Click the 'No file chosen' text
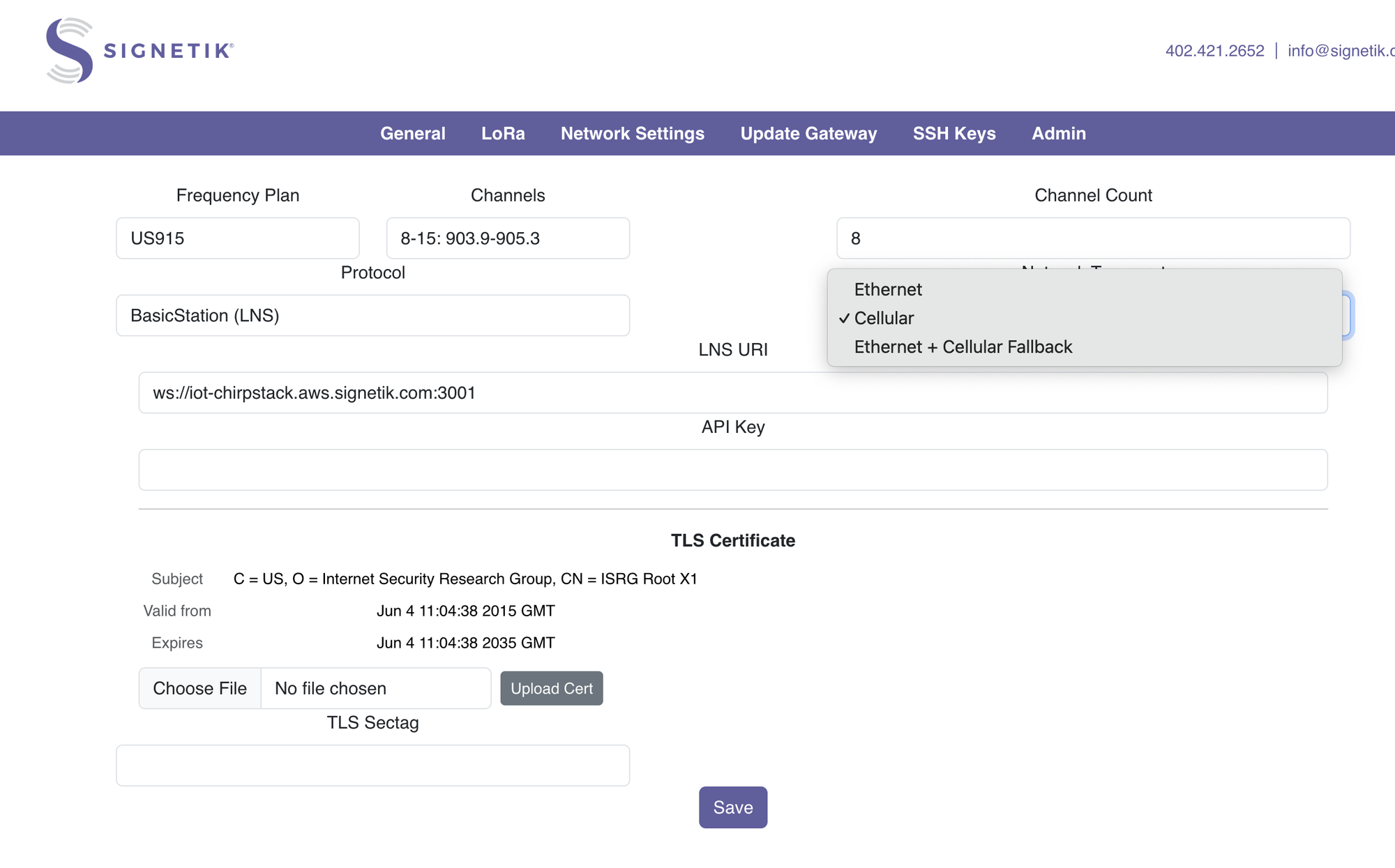This screenshot has height=868, width=1395. pos(331,688)
